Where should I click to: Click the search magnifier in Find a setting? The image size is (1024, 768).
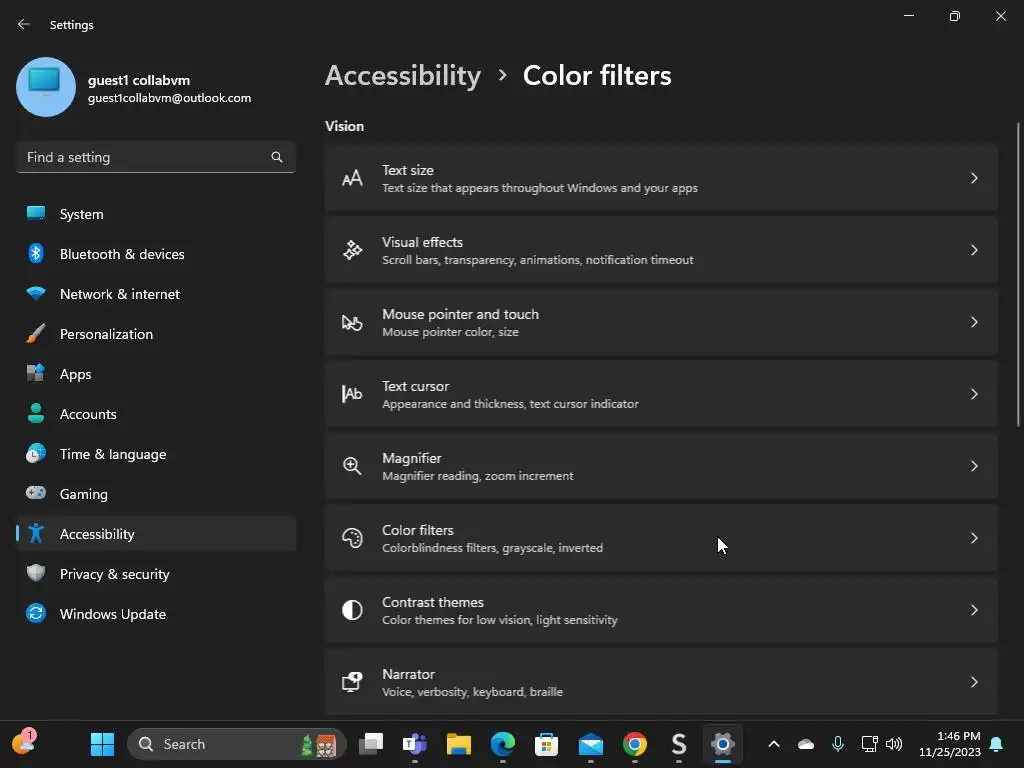point(277,157)
